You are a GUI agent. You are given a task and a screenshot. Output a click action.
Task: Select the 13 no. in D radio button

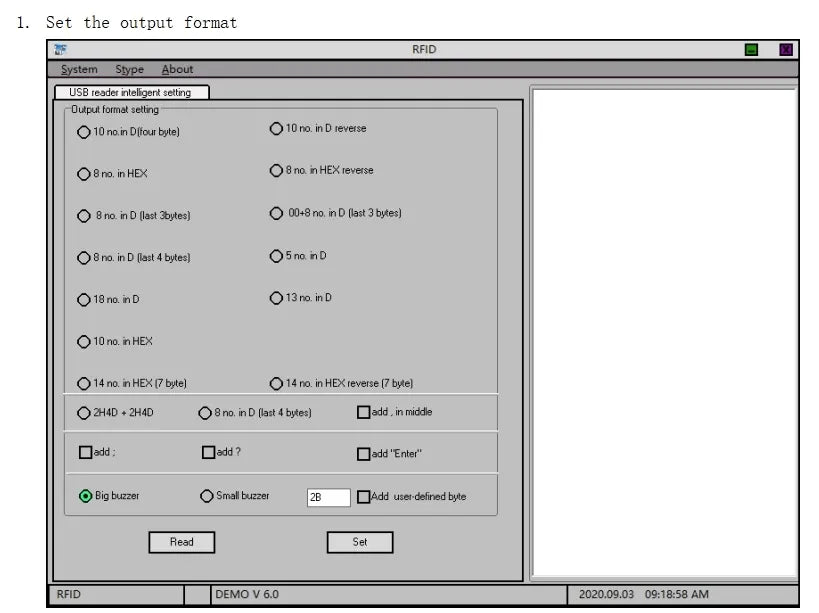tap(276, 298)
